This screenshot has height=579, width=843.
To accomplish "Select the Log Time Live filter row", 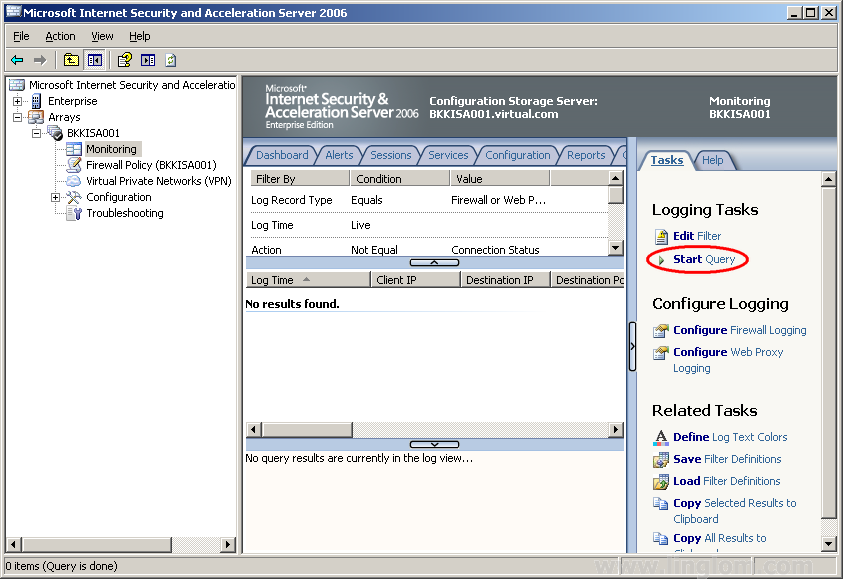I will 429,225.
